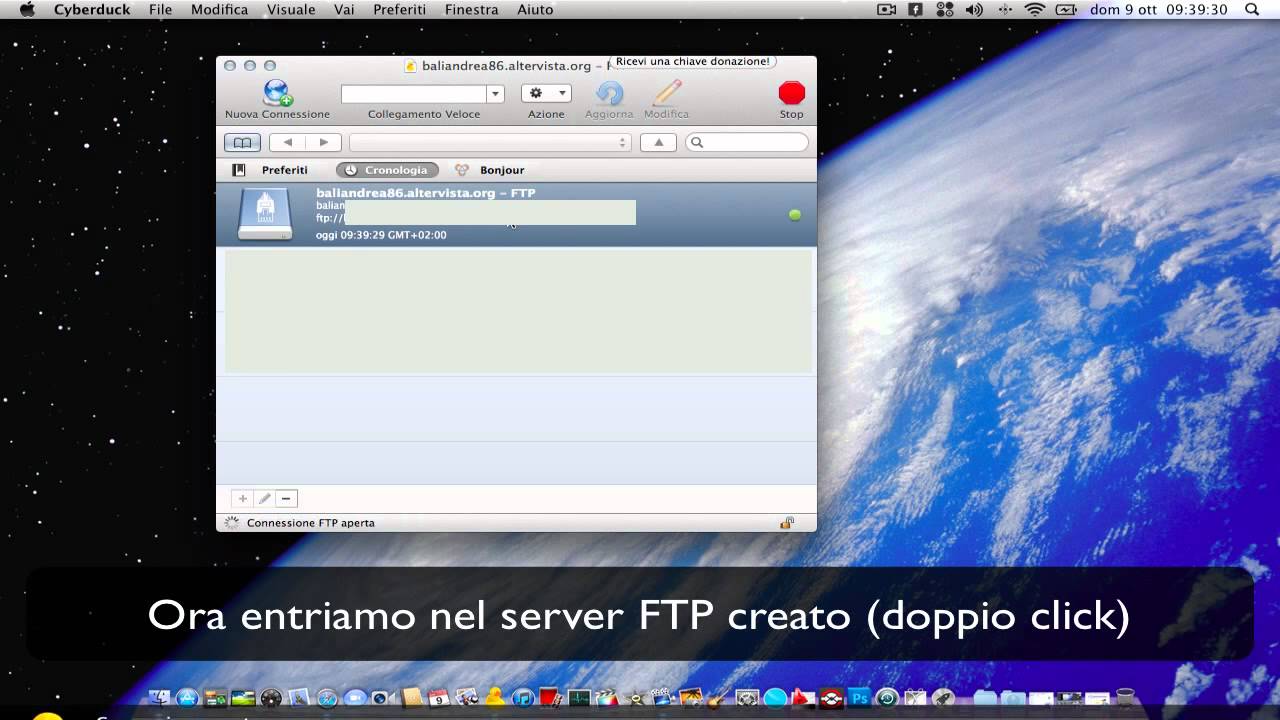Click the 'Connessione FTP aperta' status text
The height and width of the screenshot is (720, 1280).
click(x=311, y=523)
